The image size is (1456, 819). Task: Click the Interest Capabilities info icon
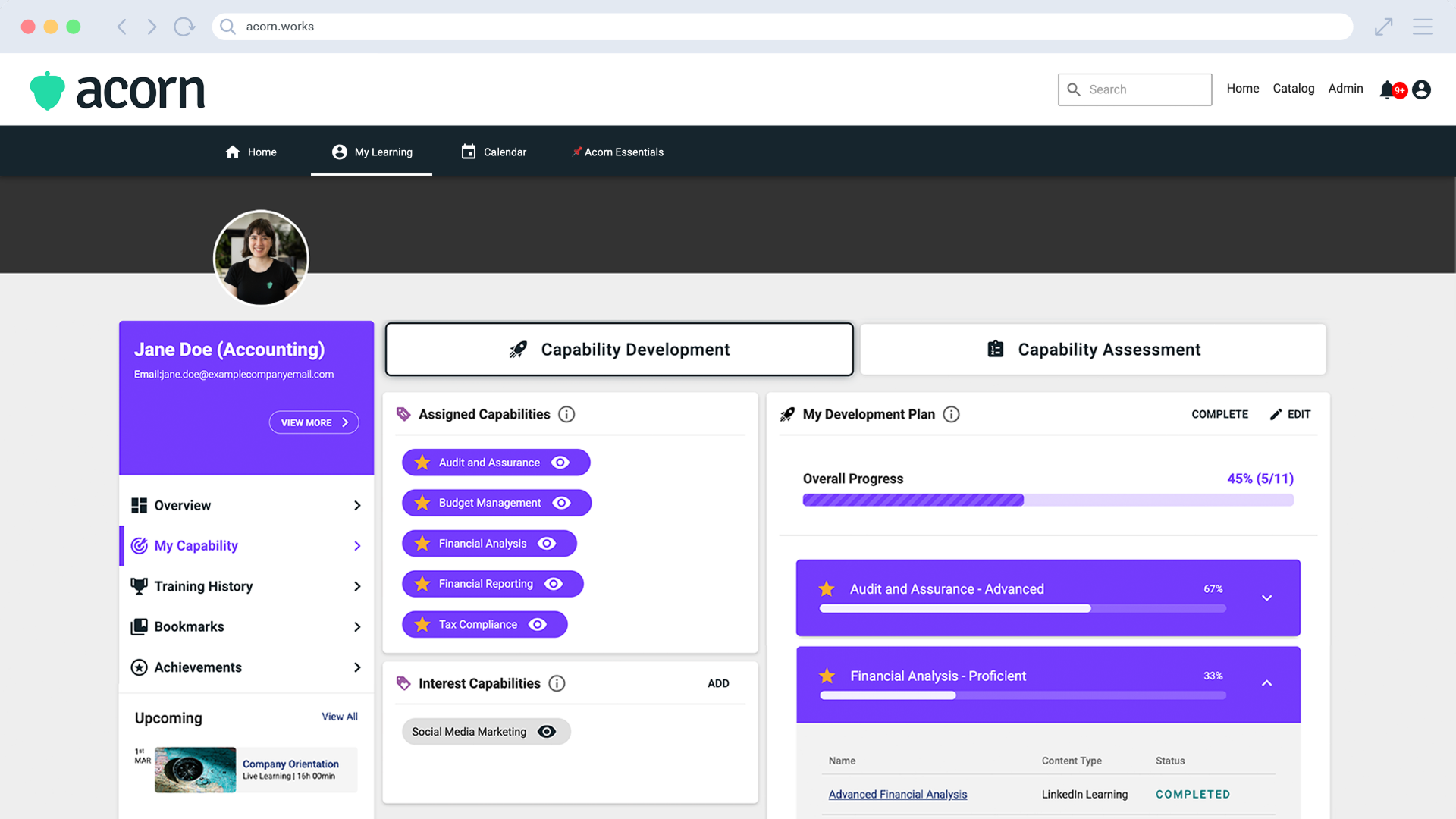(557, 683)
